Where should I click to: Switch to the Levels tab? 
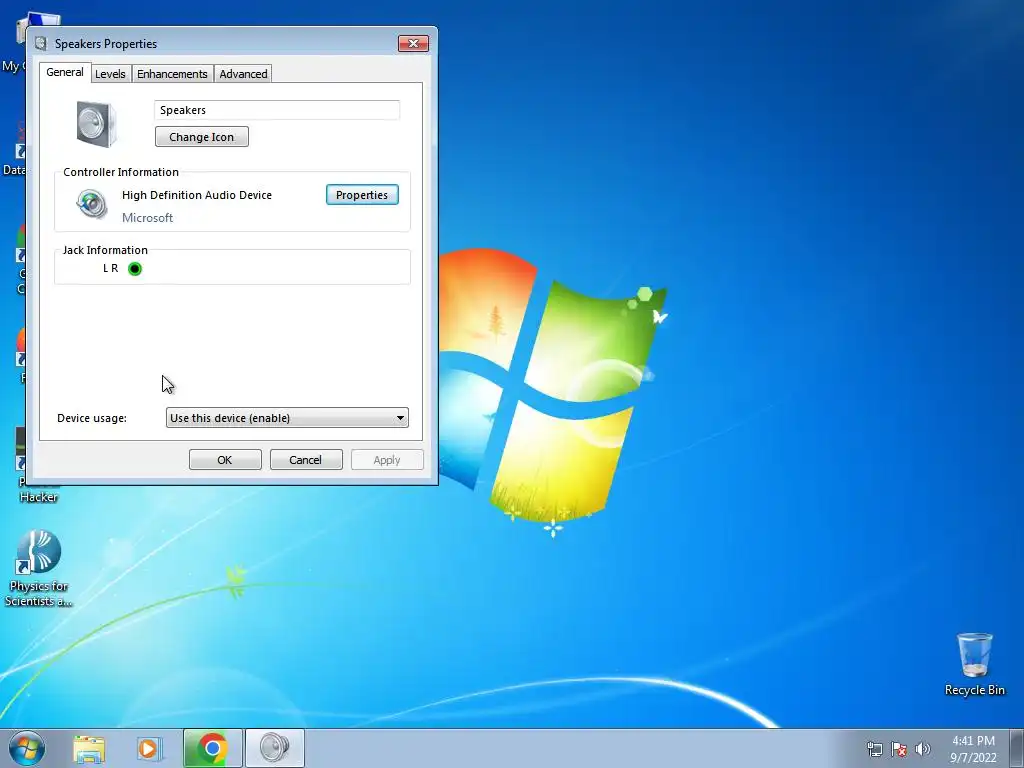pyautogui.click(x=110, y=74)
